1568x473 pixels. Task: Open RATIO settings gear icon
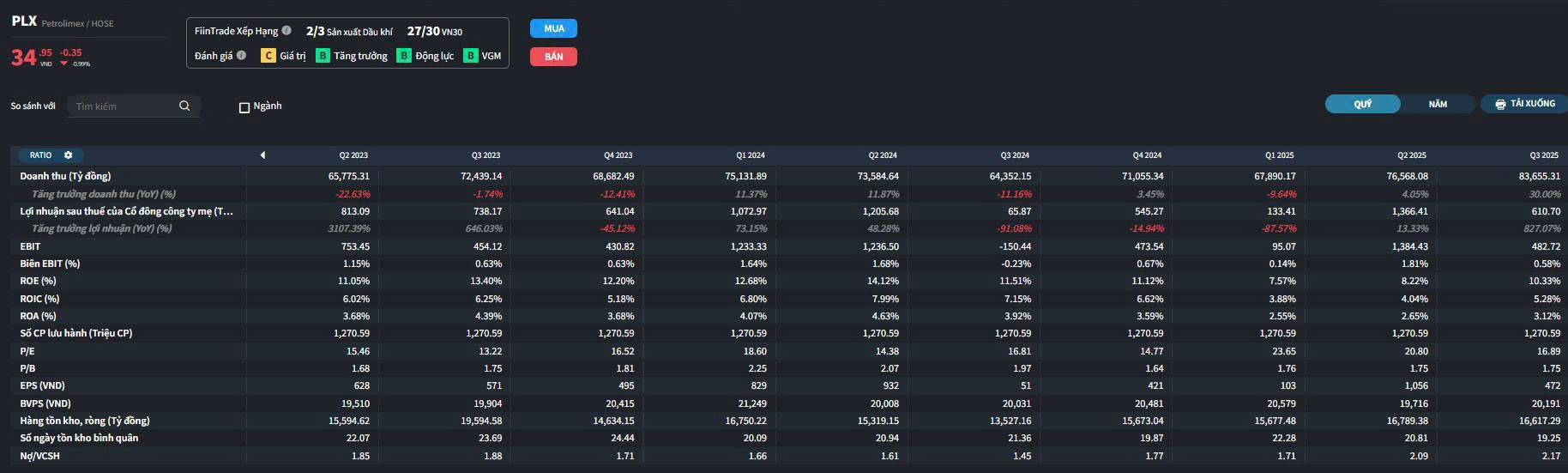(69, 155)
